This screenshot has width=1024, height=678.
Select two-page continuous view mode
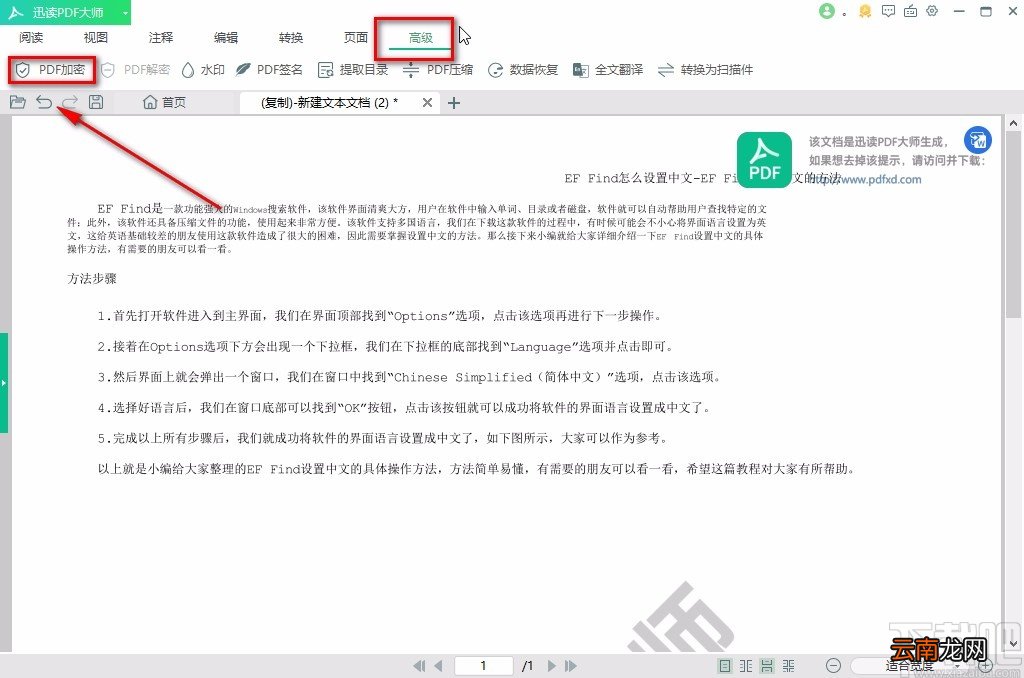click(789, 666)
